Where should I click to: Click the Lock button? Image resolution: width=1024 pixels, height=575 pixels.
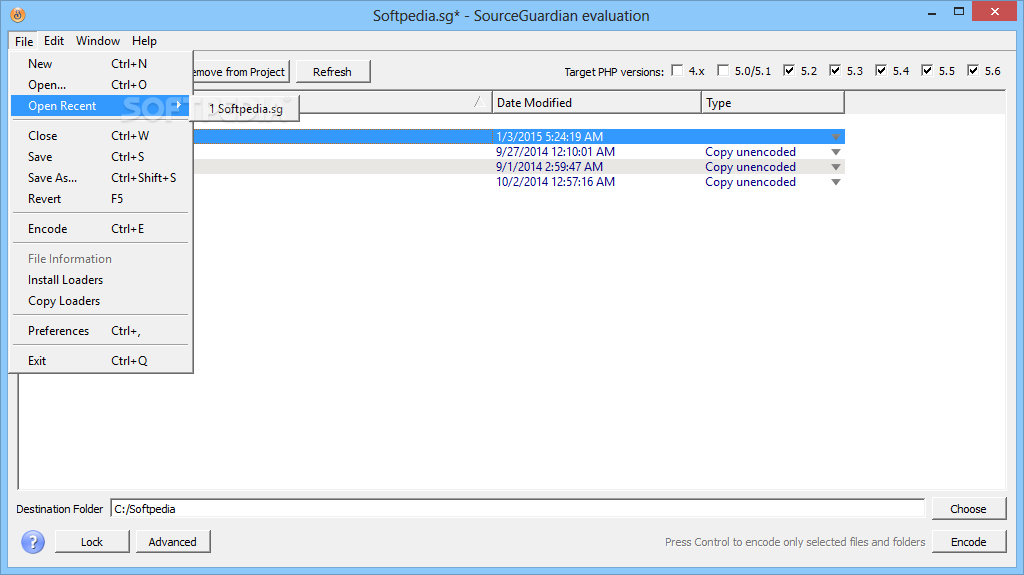(92, 542)
